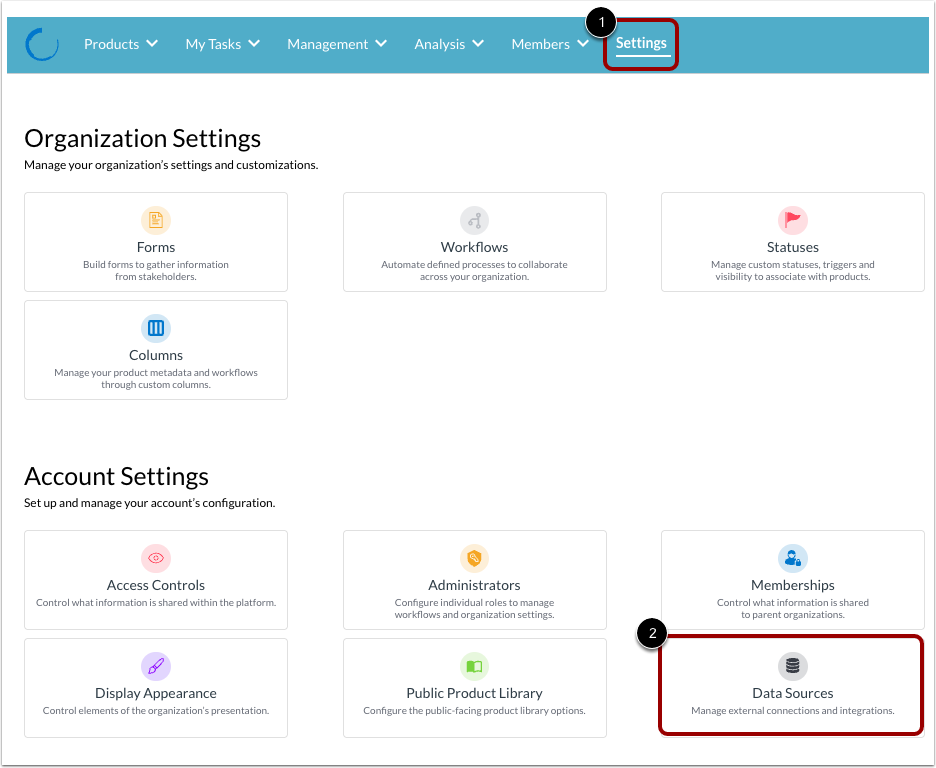Click the Public Product Library book icon
Viewport: 936px width, 768px height.
(474, 666)
